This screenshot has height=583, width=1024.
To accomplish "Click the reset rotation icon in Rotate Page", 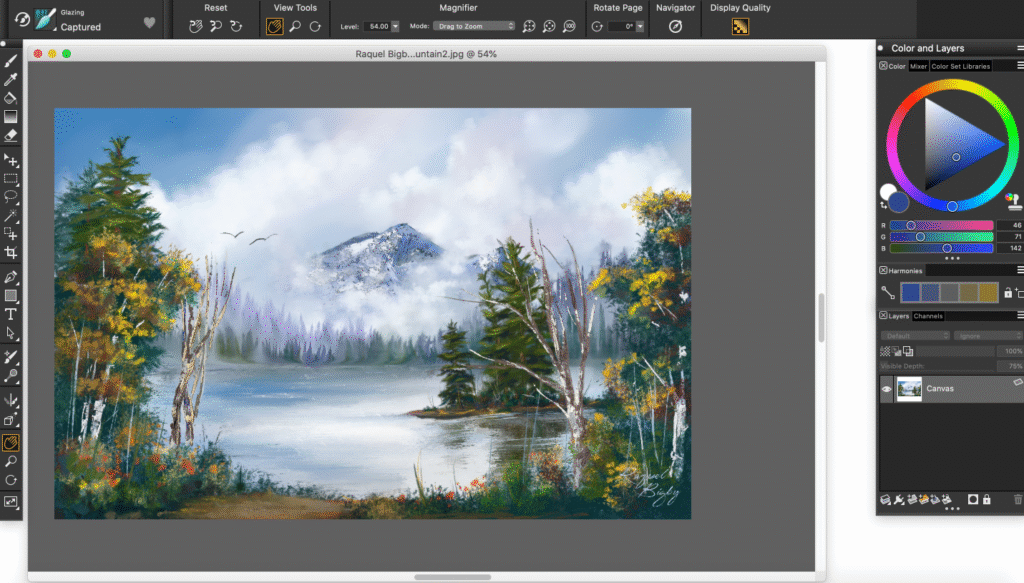I will tap(597, 27).
